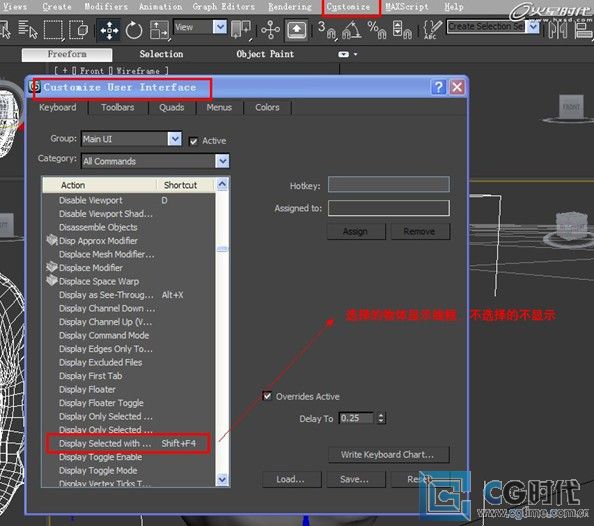
Task: Click the Select by Name icon
Action: pos(28,30)
